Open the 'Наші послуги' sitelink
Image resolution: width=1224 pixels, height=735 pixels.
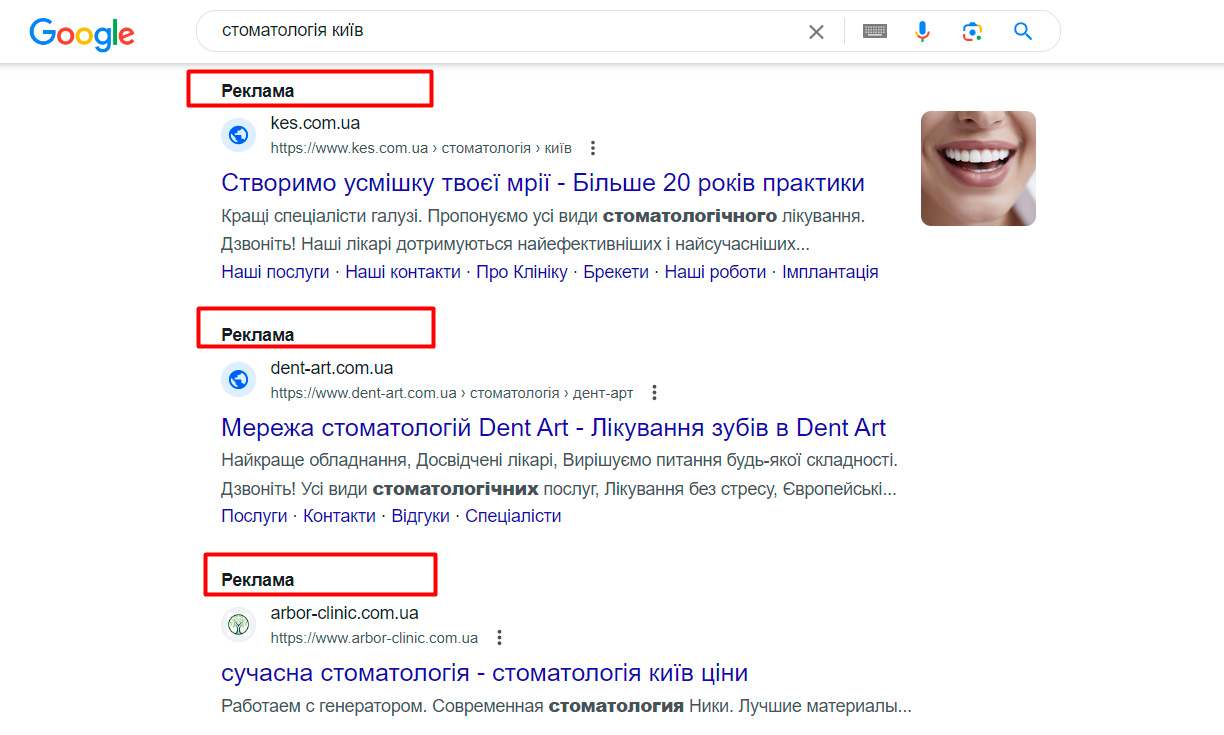275,272
